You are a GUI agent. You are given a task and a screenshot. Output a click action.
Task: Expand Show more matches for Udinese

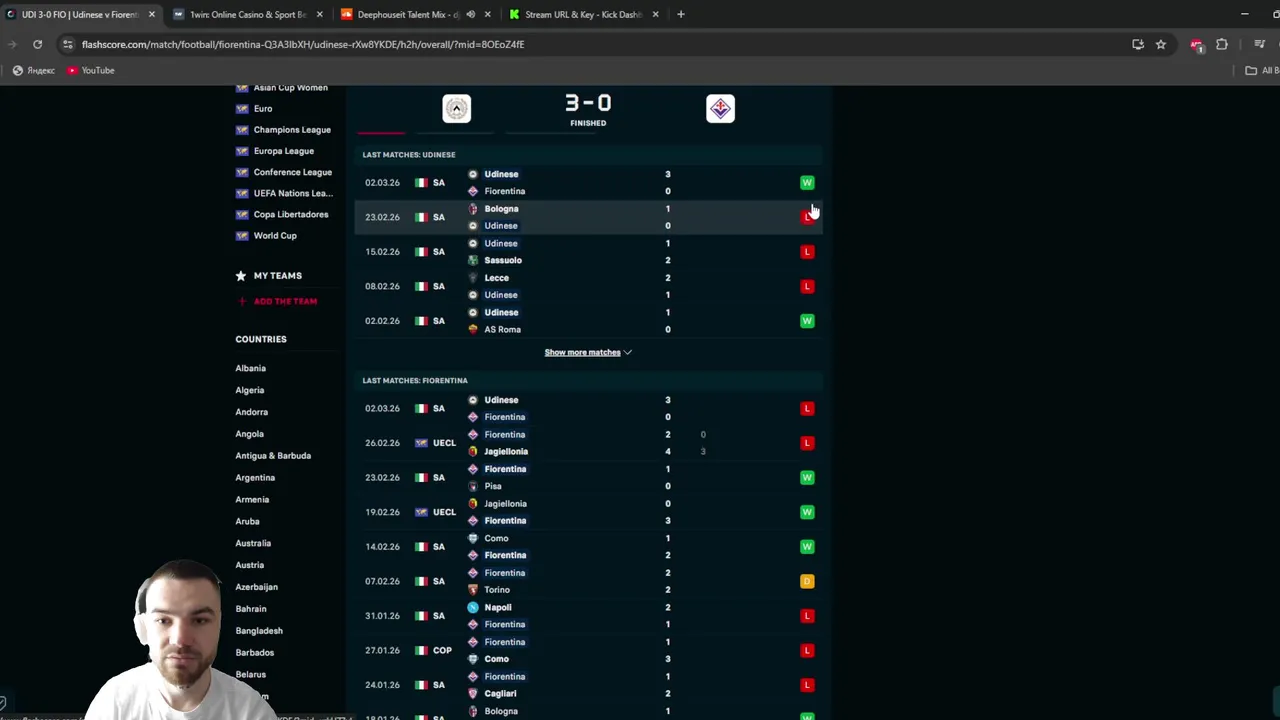click(x=588, y=352)
